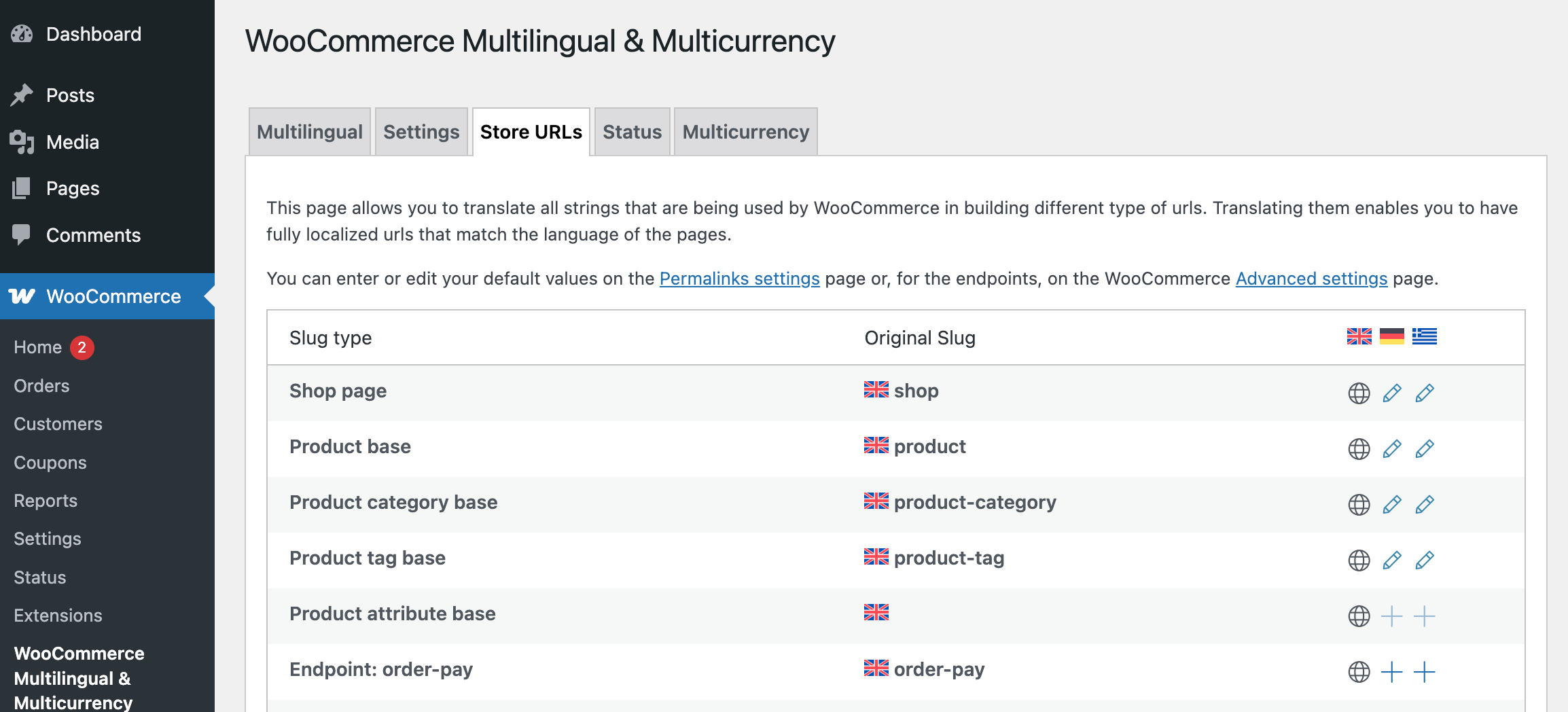Open the Extensions submenu item
The image size is (1568, 712).
(x=58, y=616)
